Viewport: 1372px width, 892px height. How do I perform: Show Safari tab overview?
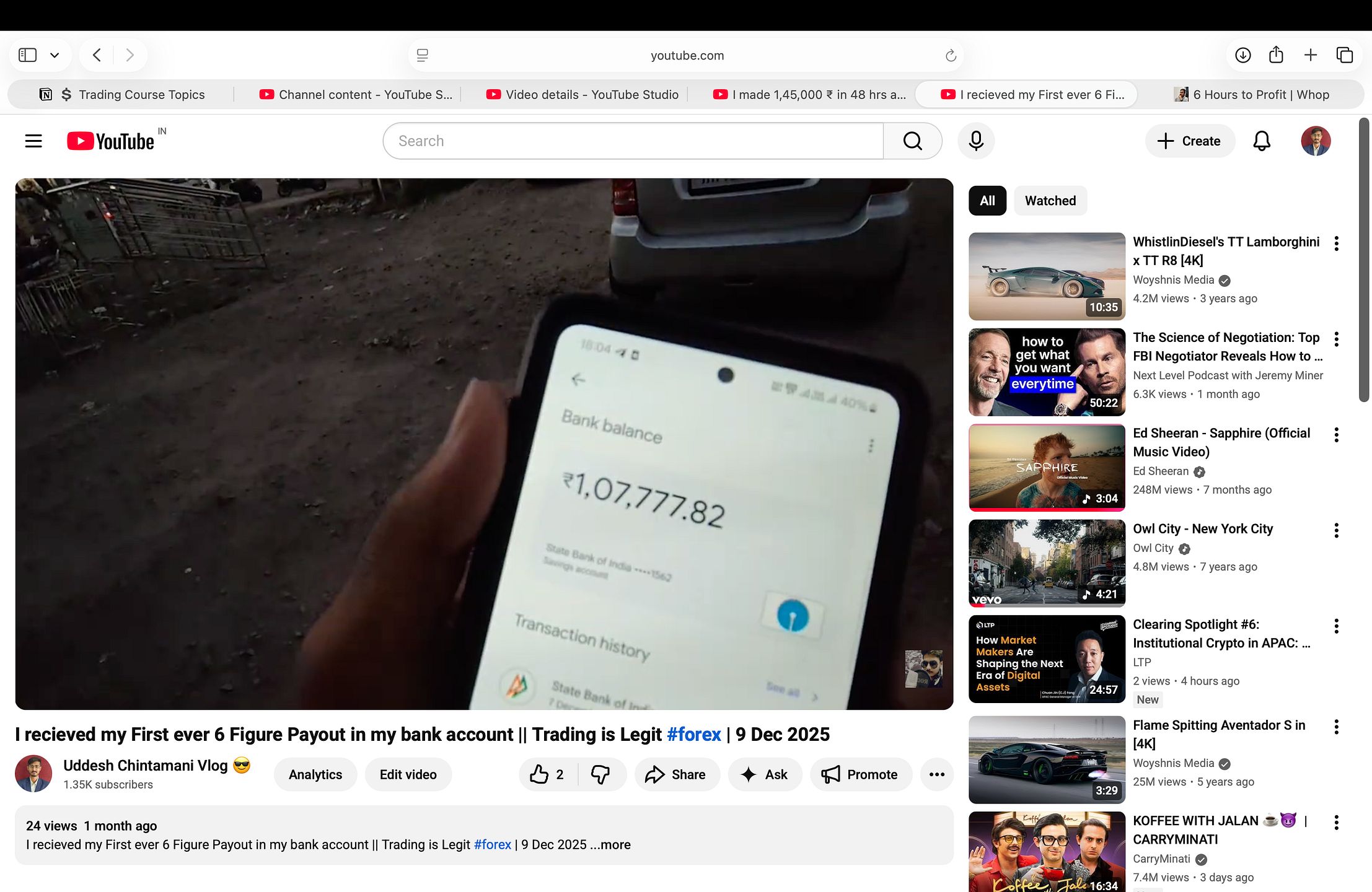[1345, 55]
